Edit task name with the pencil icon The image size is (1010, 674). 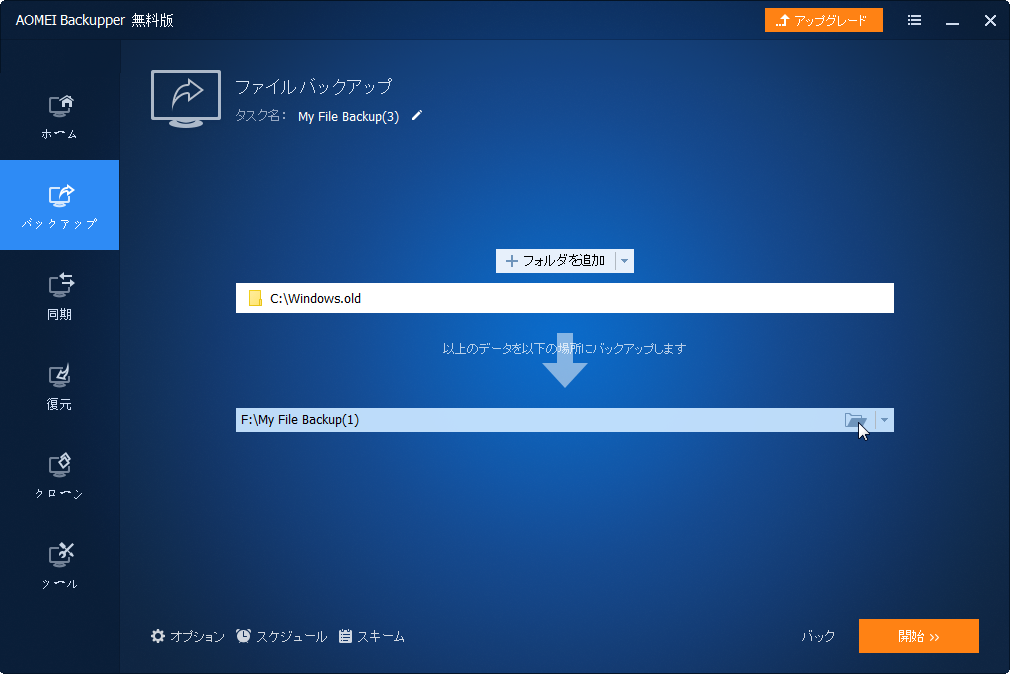pyautogui.click(x=417, y=115)
